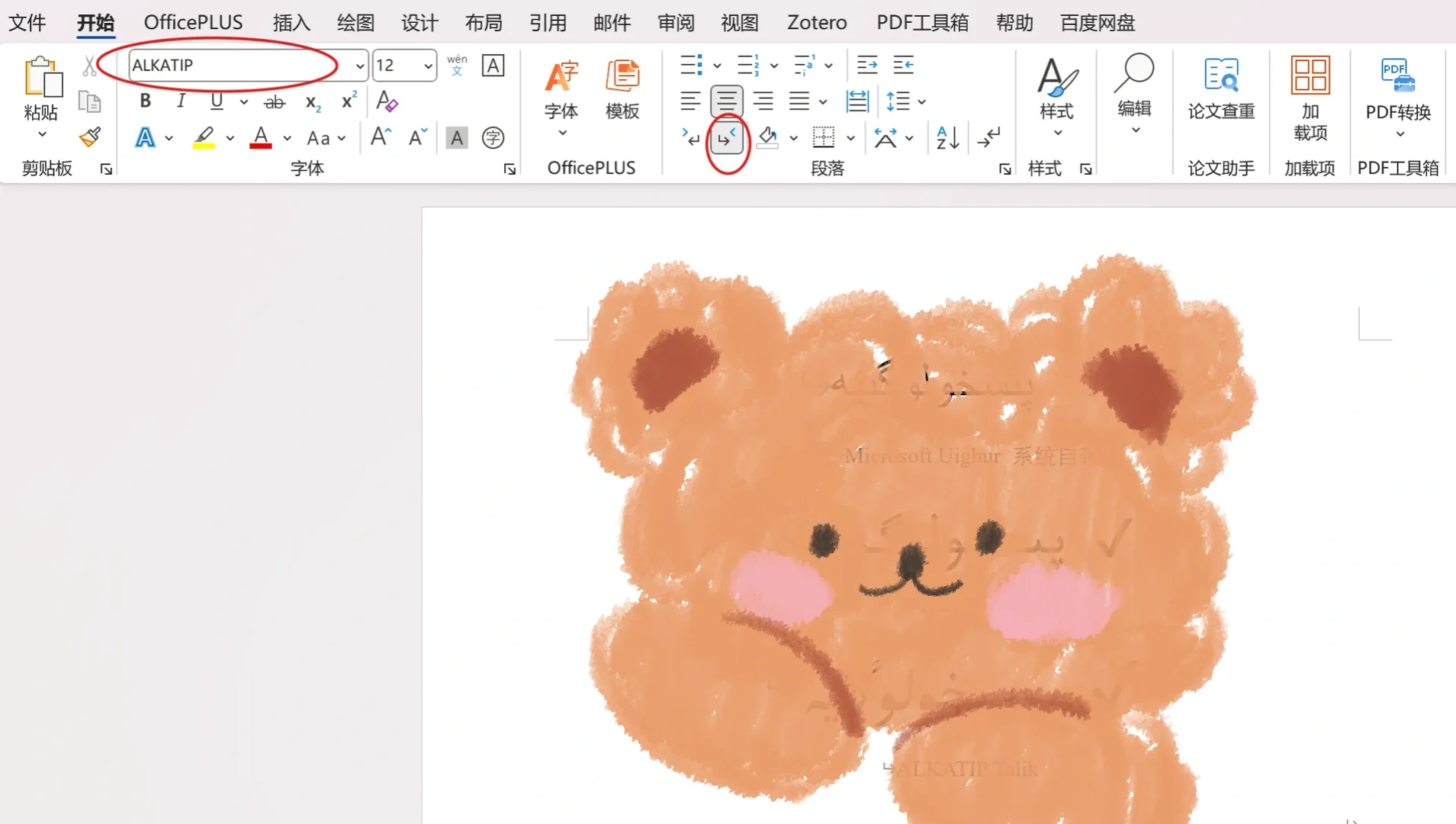1456x824 pixels.
Task: Open the Zotero tab
Action: click(817, 23)
